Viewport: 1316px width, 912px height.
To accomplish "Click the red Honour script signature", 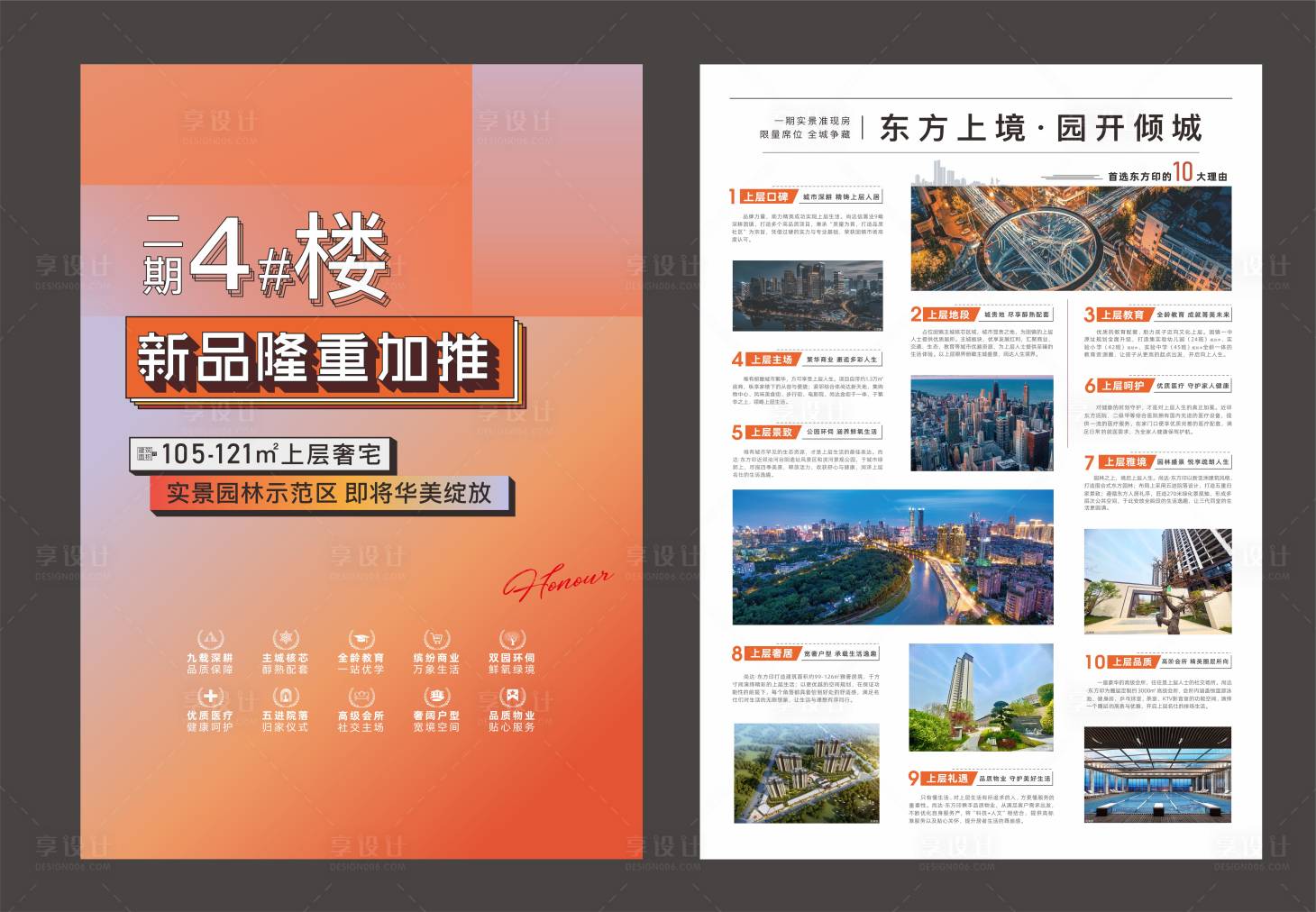I will click(558, 582).
